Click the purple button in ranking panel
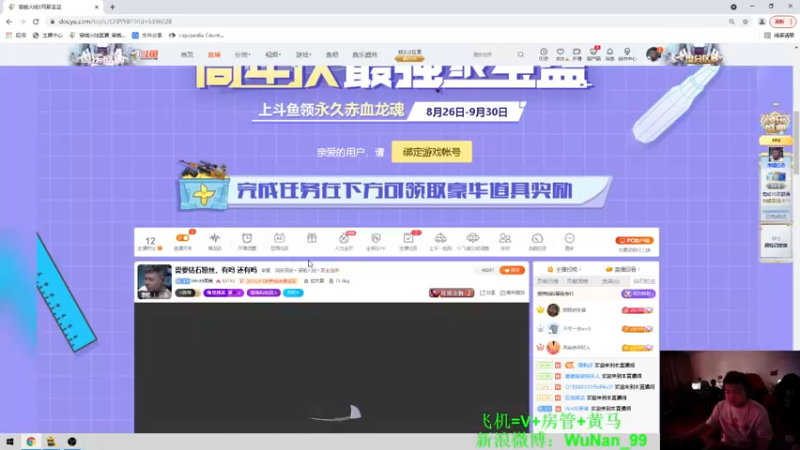This screenshot has height=450, width=800. pos(638,294)
